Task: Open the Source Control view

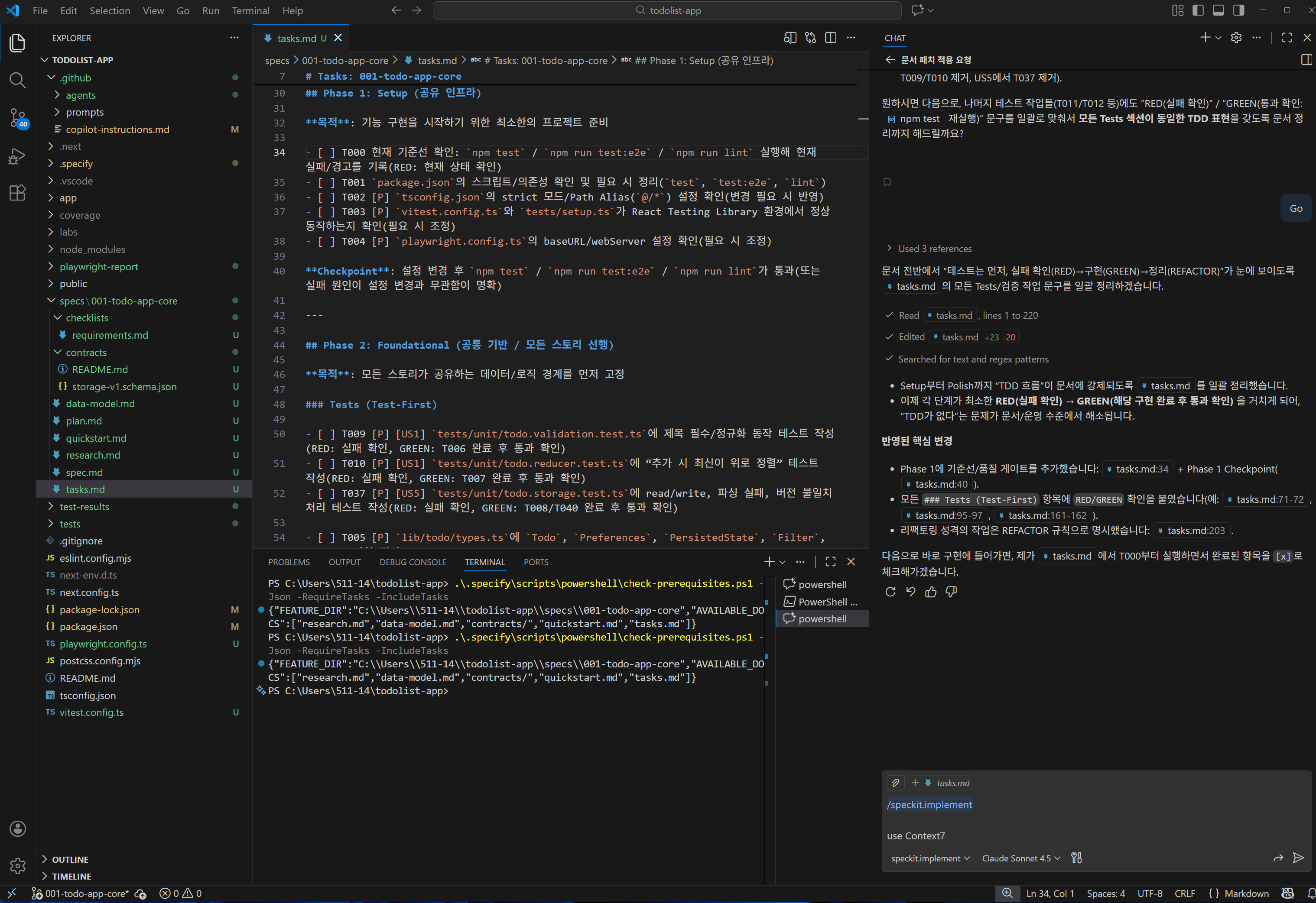Action: tap(18, 118)
